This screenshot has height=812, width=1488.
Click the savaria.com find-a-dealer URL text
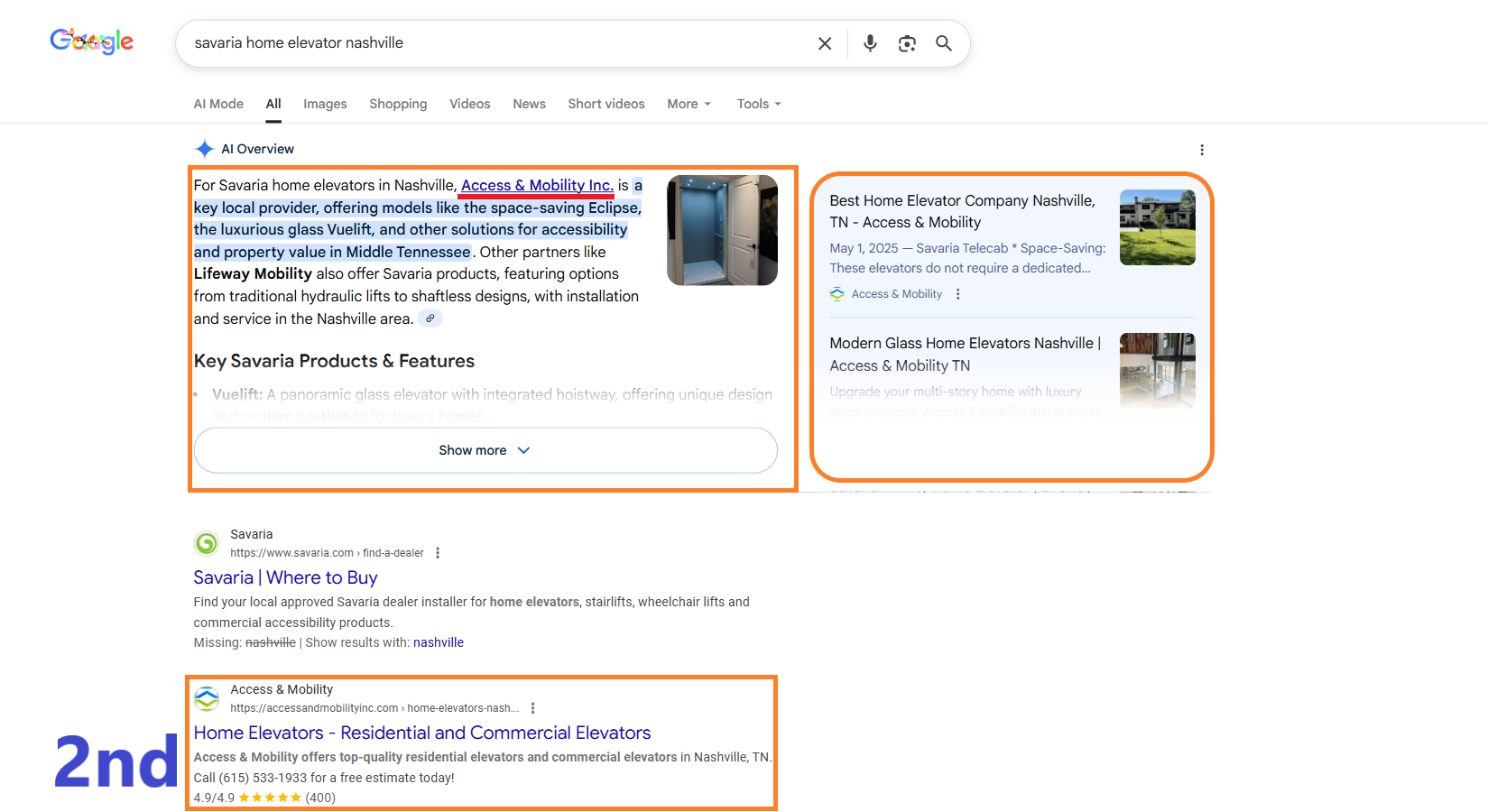pos(327,553)
